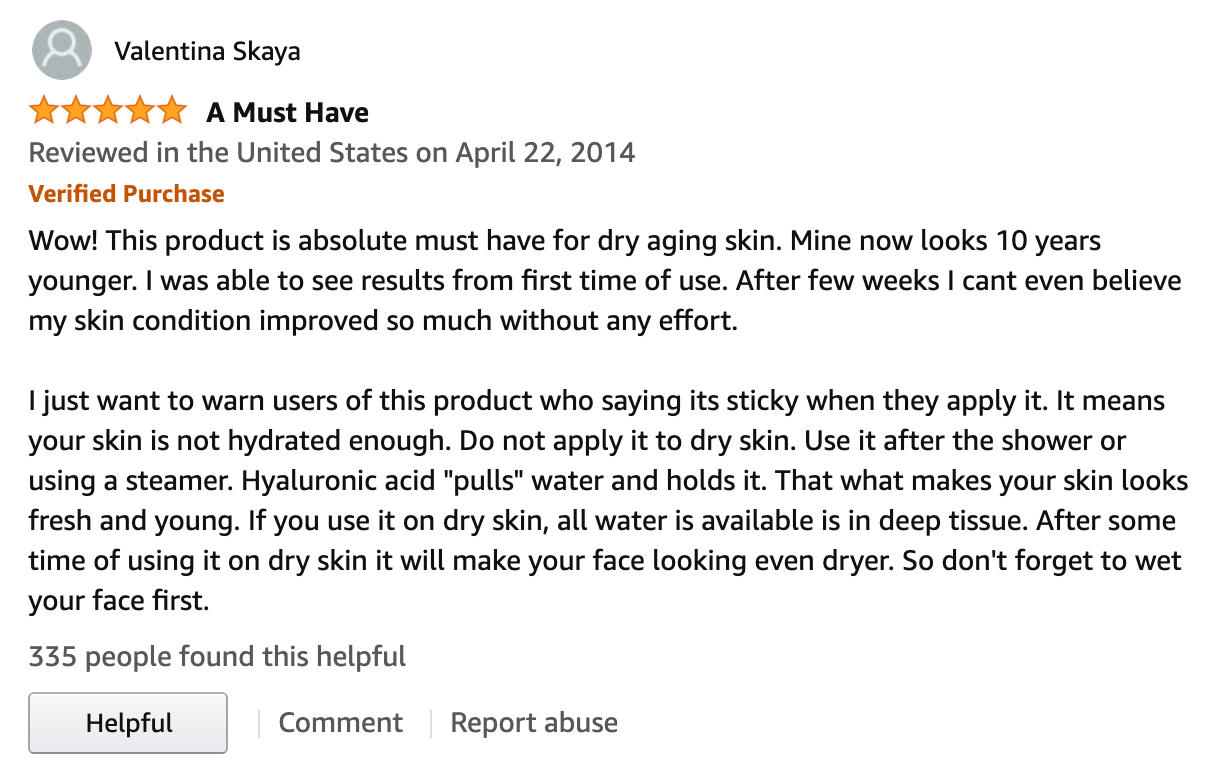
Task: Click the review date "April 22, 2014"
Action: click(545, 153)
